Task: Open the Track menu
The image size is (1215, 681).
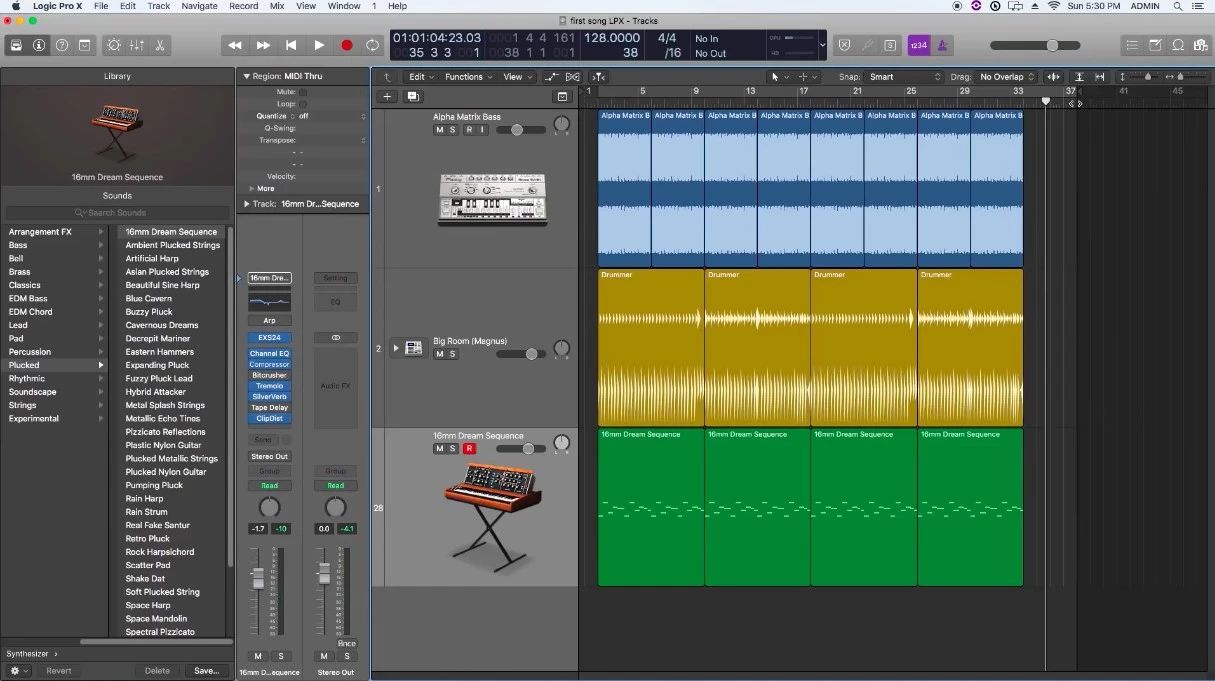Action: coord(158,6)
